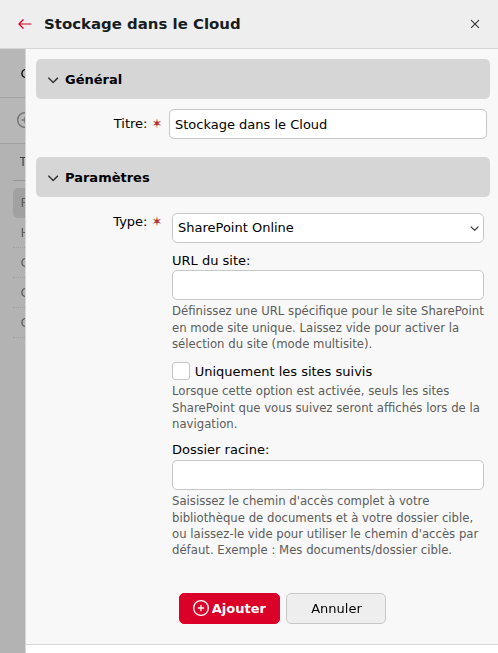The width and height of the screenshot is (498, 653).
Task: Enable Uniquement les sites suivis checkbox
Action: tap(181, 371)
